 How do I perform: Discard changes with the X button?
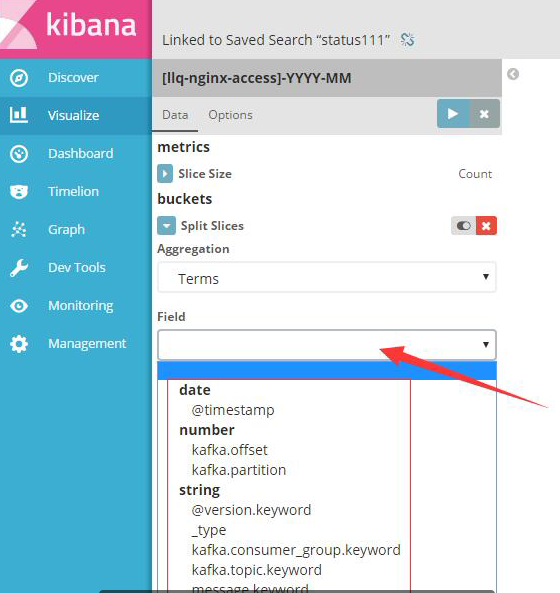coord(484,113)
